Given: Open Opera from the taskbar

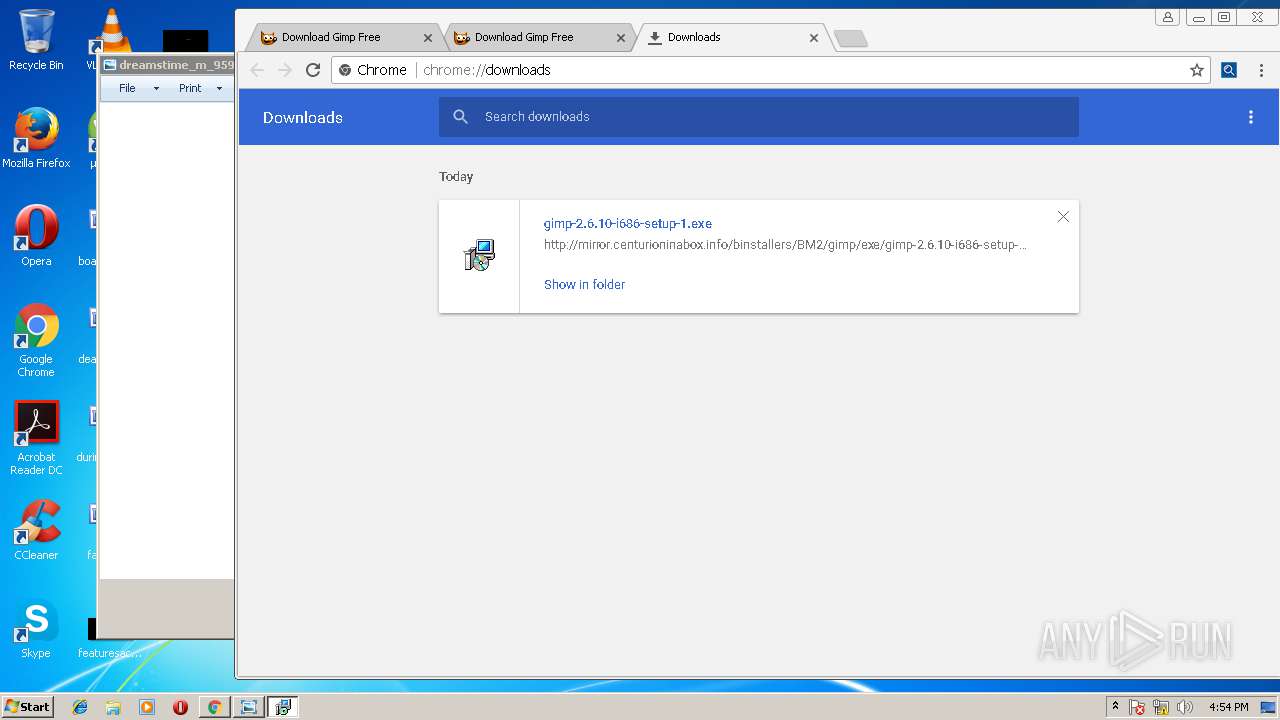Looking at the screenshot, I should [180, 707].
